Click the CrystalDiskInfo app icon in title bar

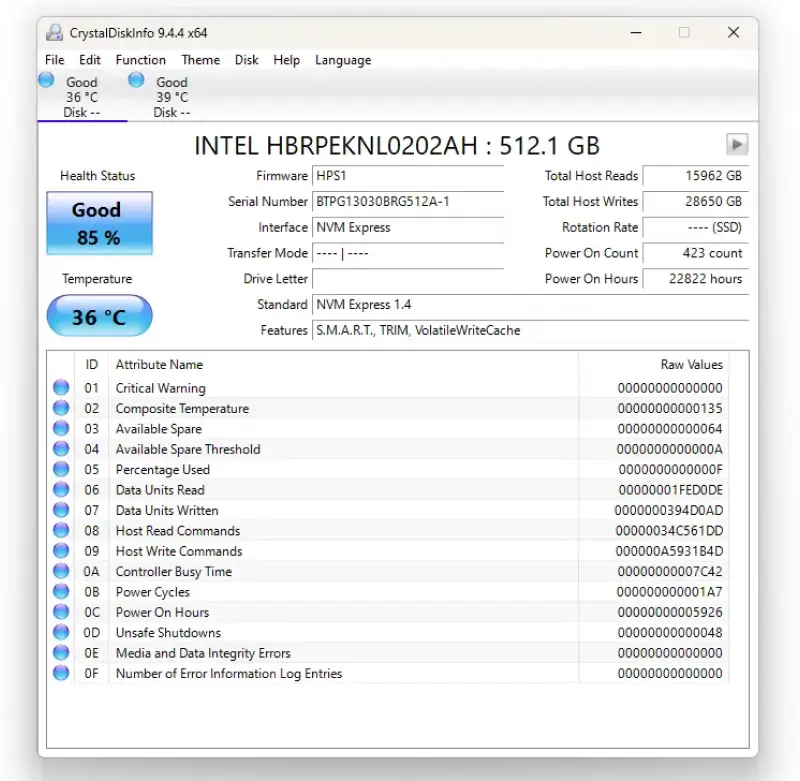coord(54,33)
